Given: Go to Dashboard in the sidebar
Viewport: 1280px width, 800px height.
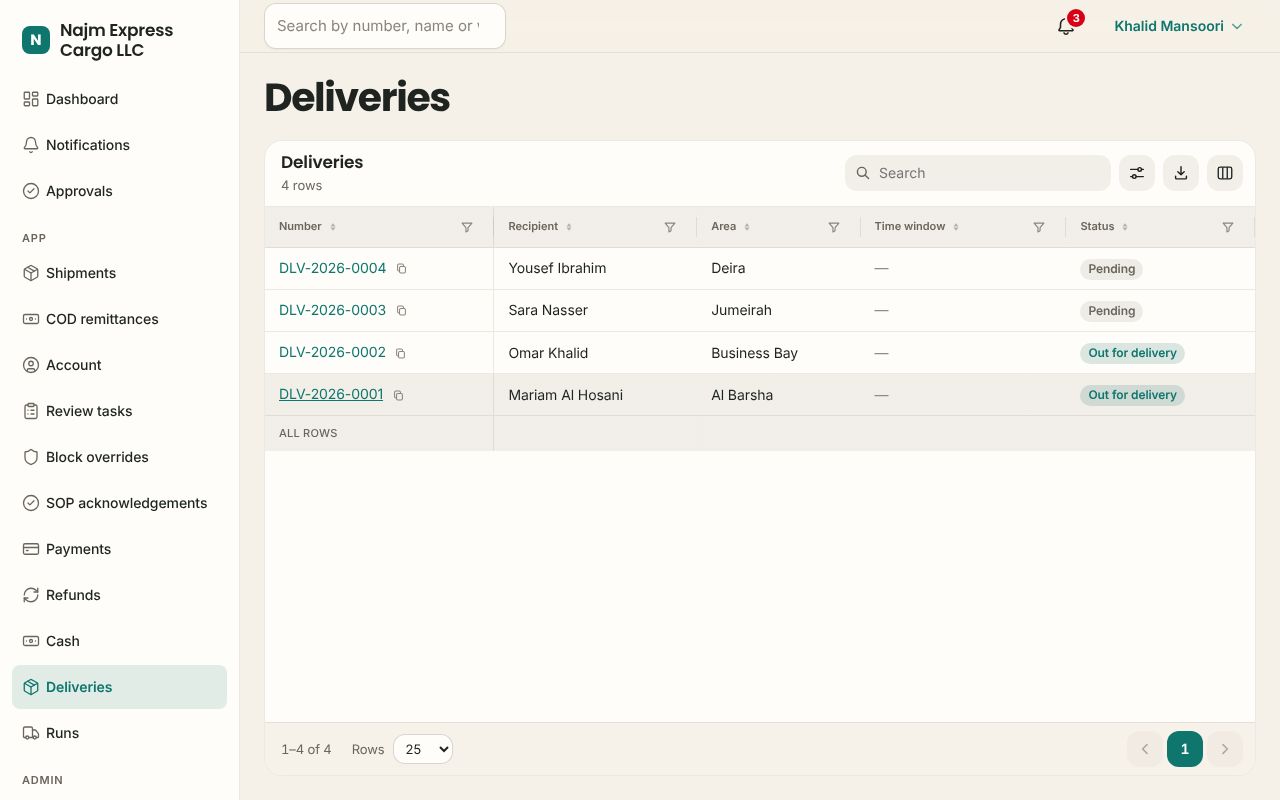Looking at the screenshot, I should click(x=120, y=99).
